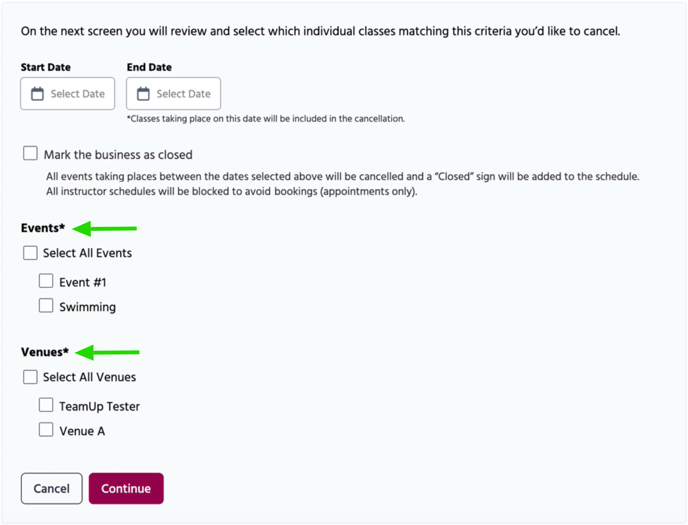Click the calendar icon in End Date field
688x525 pixels.
click(x=144, y=94)
